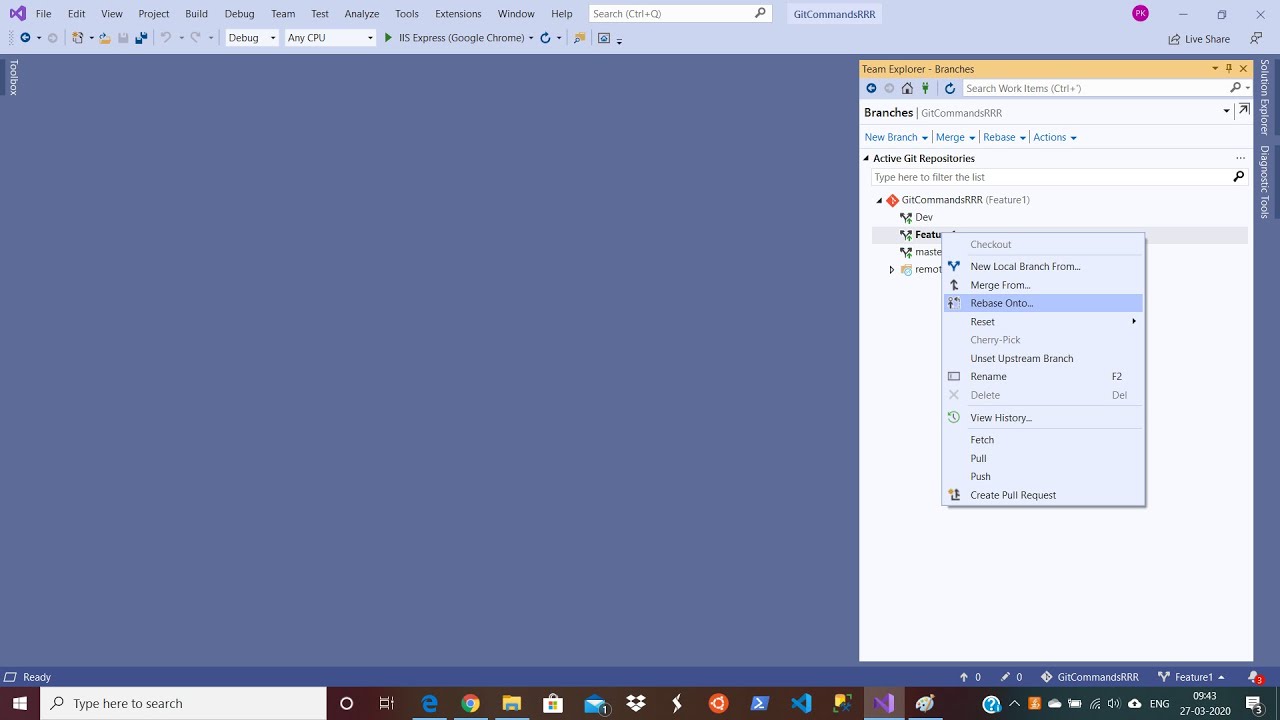The width and height of the screenshot is (1280, 720).
Task: Choose New Local Branch From in context menu
Action: pyautogui.click(x=1043, y=266)
